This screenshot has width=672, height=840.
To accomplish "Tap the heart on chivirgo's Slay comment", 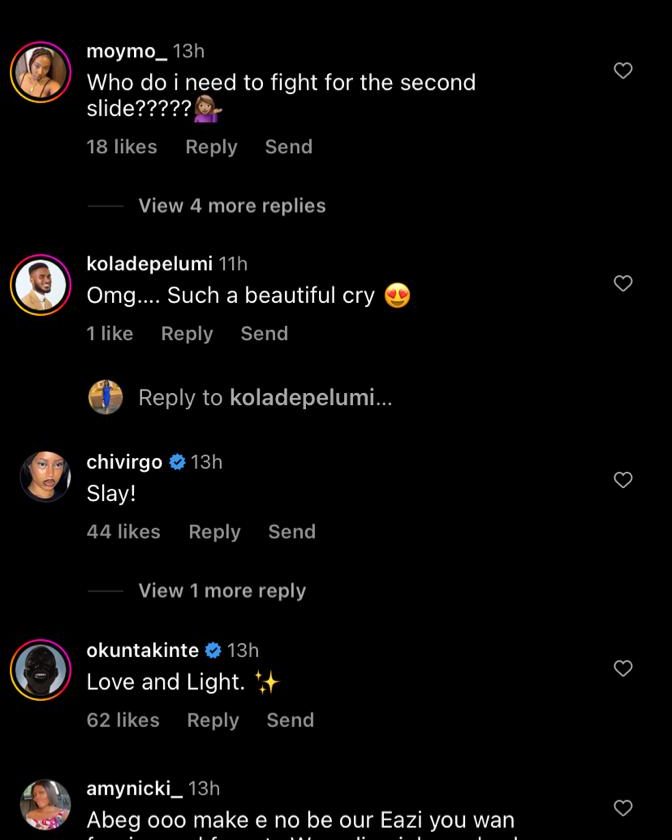I will tap(623, 480).
